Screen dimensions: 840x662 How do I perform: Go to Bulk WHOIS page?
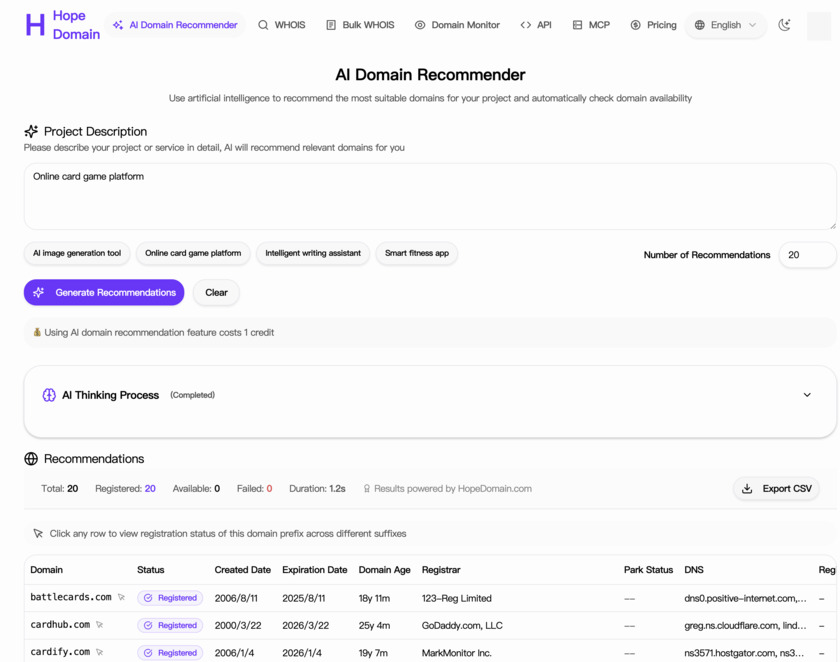360,25
